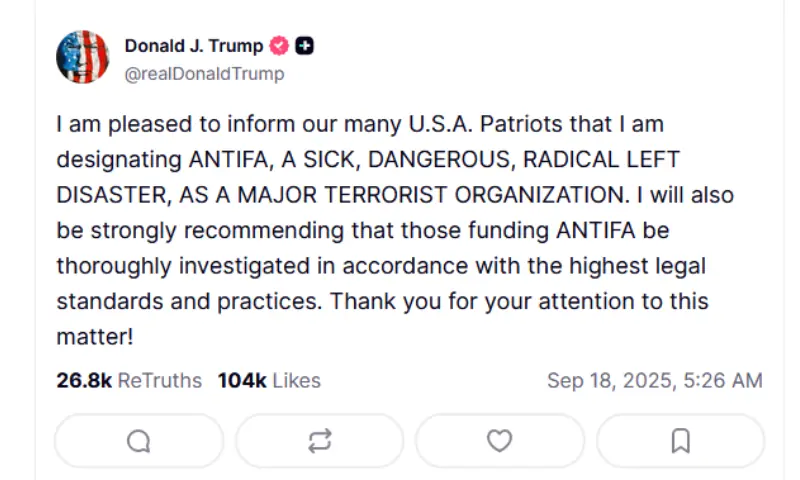Image resolution: width=800 pixels, height=480 pixels.
Task: Click the final word "matter!" in the post
Action: [x=95, y=337]
